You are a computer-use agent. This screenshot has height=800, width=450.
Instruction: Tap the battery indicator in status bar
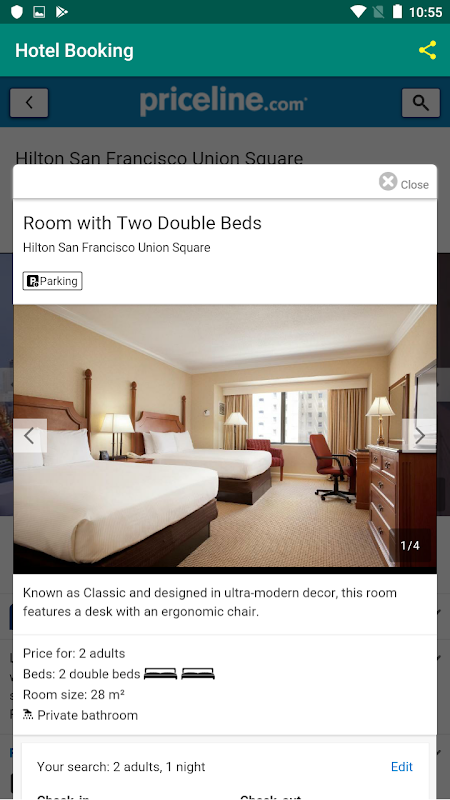pyautogui.click(x=397, y=12)
